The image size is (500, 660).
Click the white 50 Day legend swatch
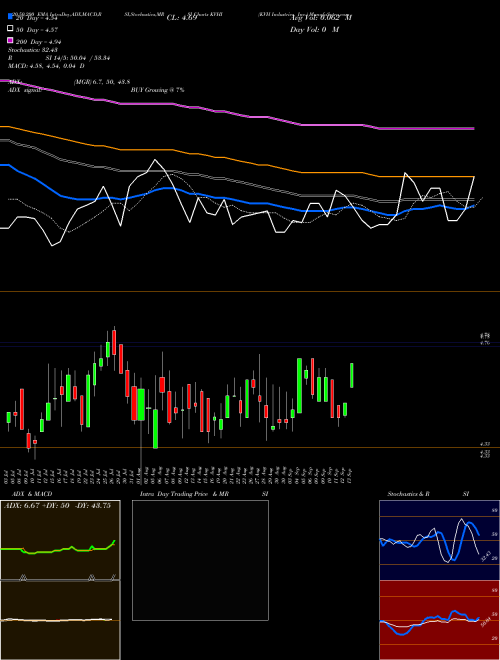10,29
